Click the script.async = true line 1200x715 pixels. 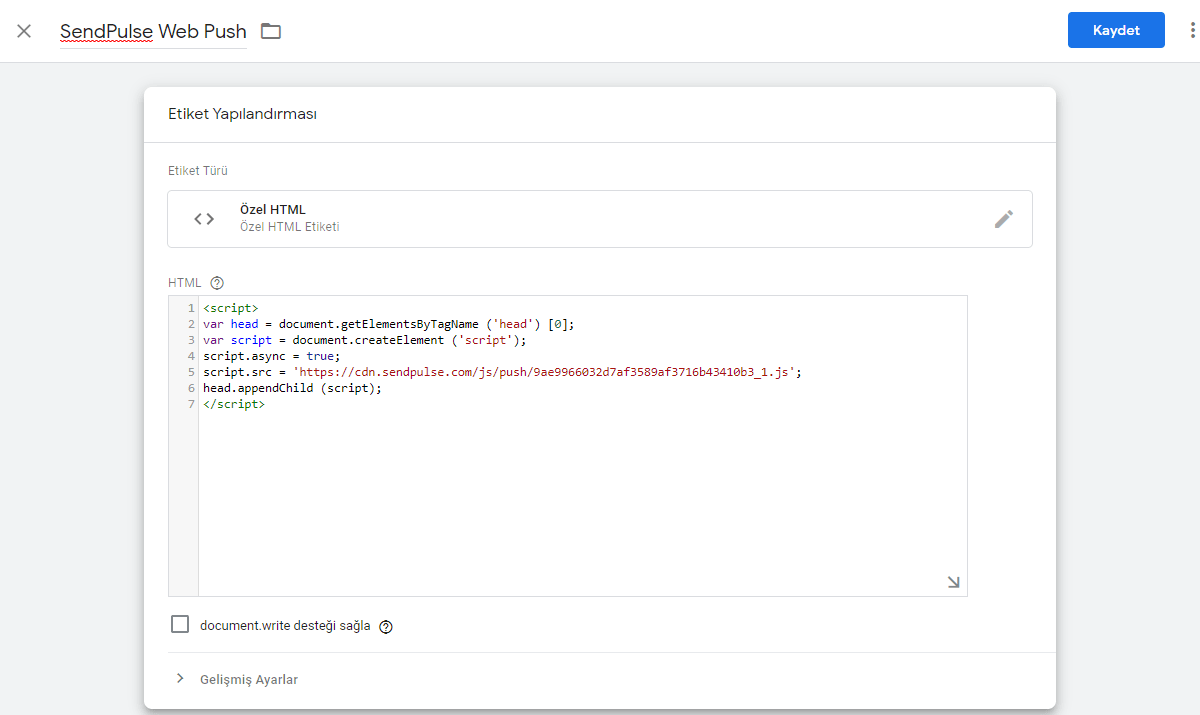click(272, 356)
